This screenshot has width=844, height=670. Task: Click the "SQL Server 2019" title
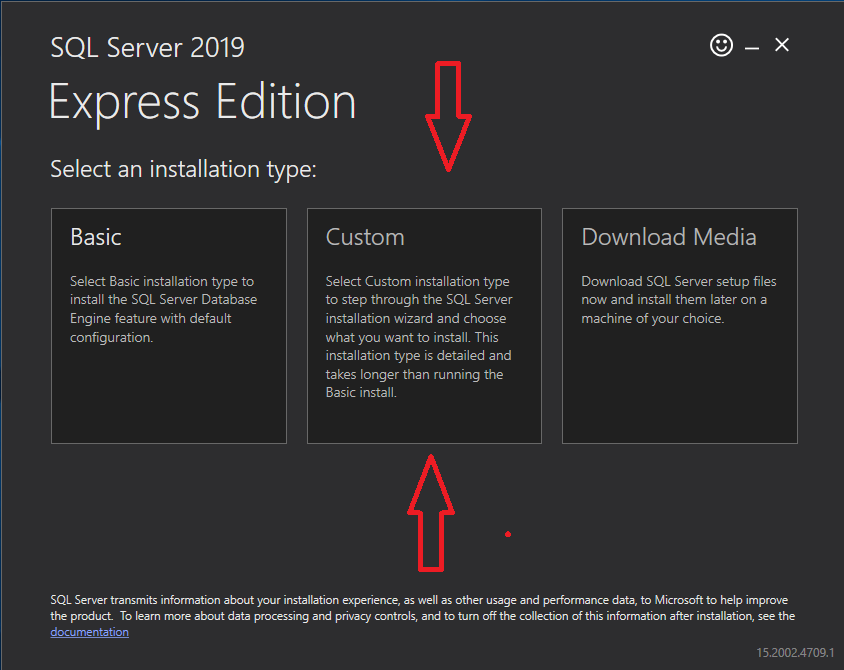tap(147, 47)
